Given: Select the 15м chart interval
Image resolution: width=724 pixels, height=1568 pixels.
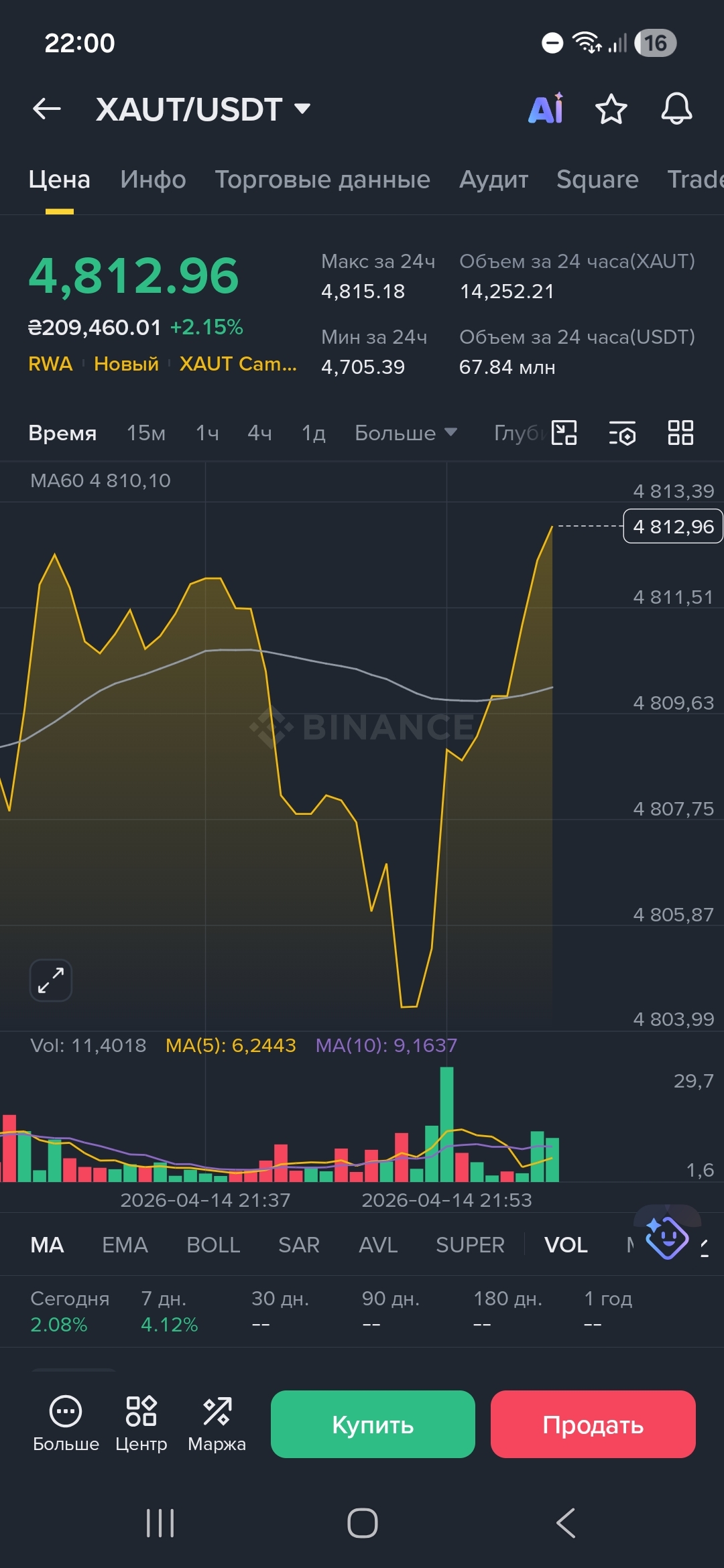Looking at the screenshot, I should tap(146, 433).
